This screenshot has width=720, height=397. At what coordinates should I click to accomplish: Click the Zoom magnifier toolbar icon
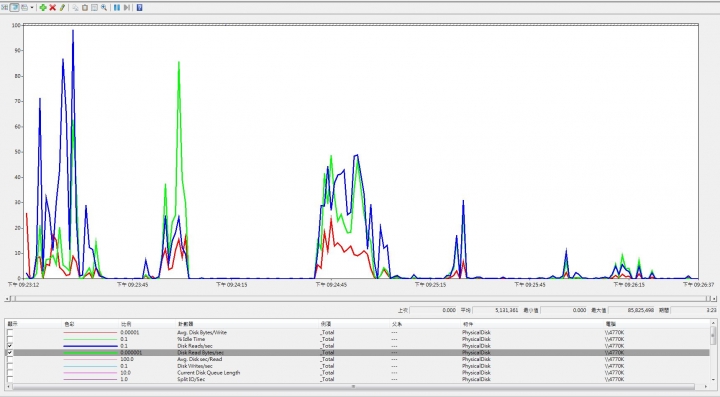104,7
